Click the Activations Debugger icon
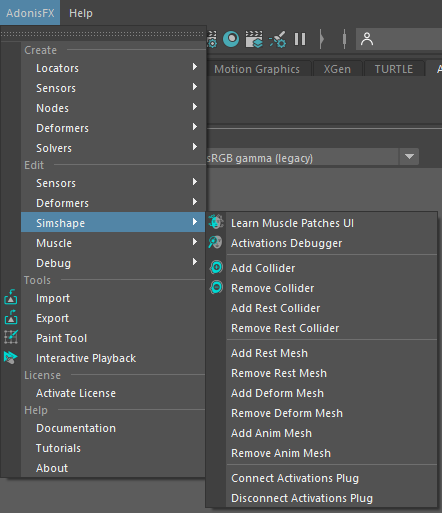This screenshot has height=513, width=442. (216, 242)
